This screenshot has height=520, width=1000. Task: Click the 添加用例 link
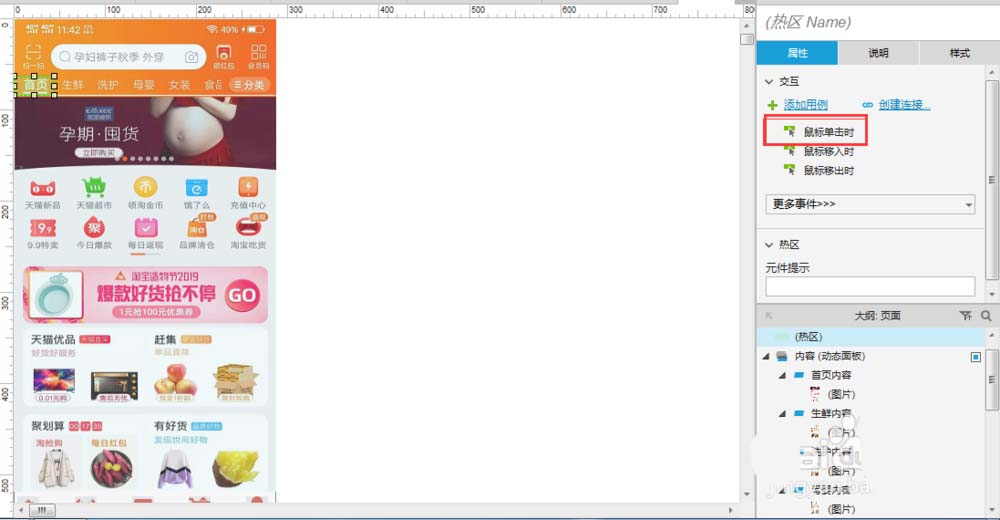pyautogui.click(x=805, y=105)
